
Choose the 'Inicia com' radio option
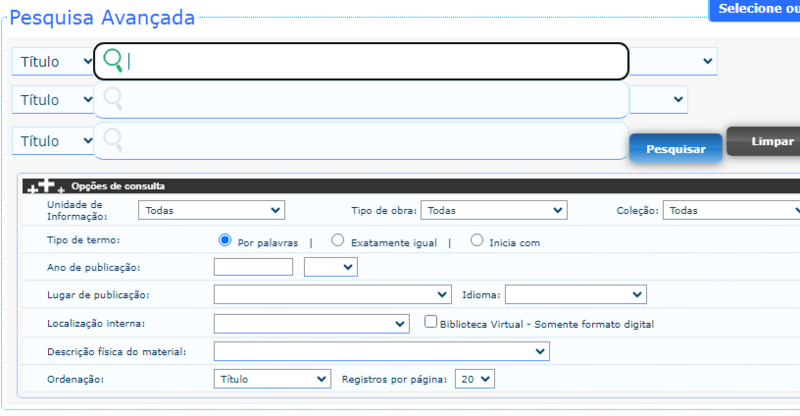click(476, 241)
